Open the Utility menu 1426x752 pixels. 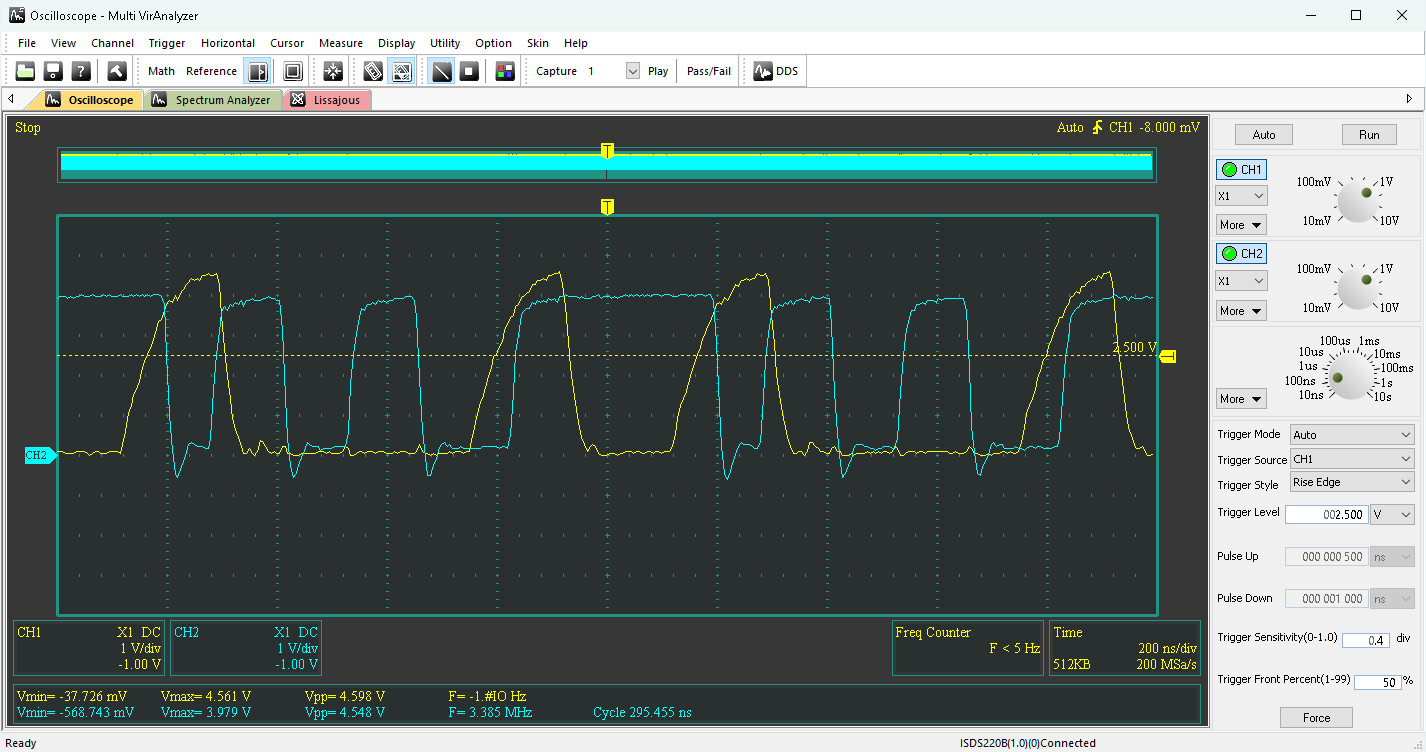tap(445, 43)
